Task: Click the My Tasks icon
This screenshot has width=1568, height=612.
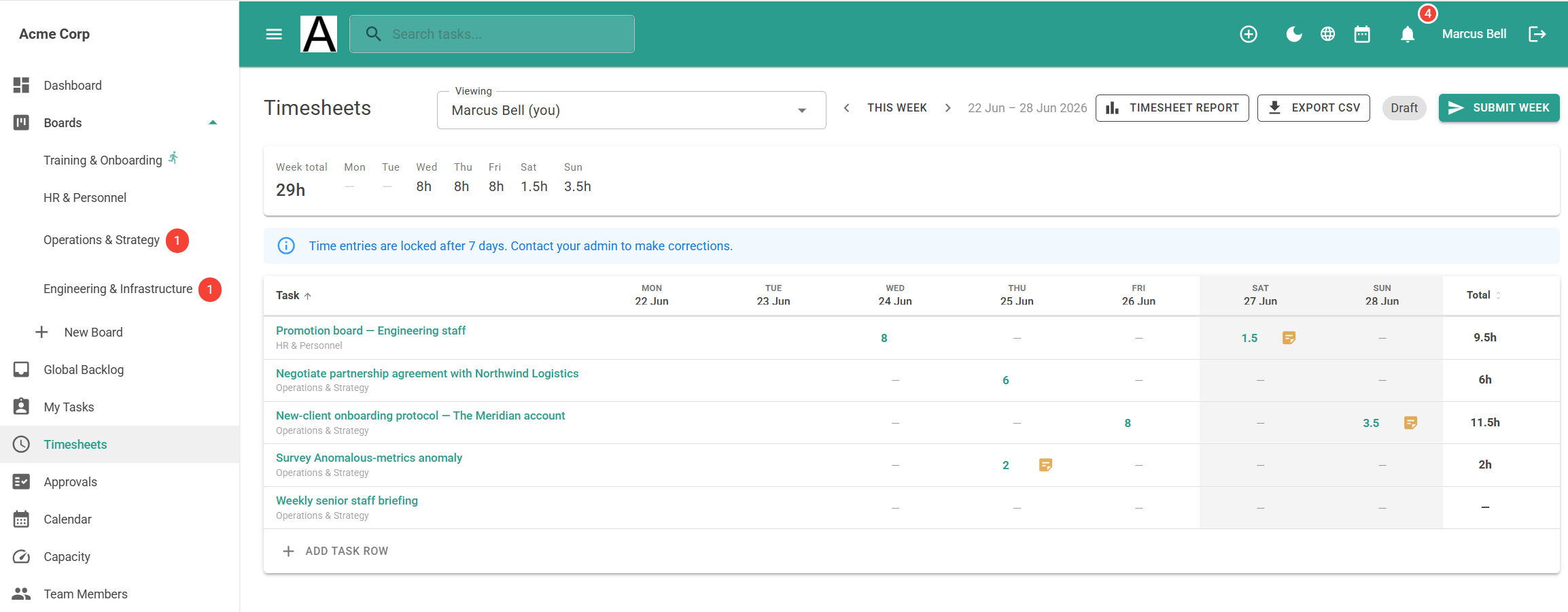Action: (22, 407)
